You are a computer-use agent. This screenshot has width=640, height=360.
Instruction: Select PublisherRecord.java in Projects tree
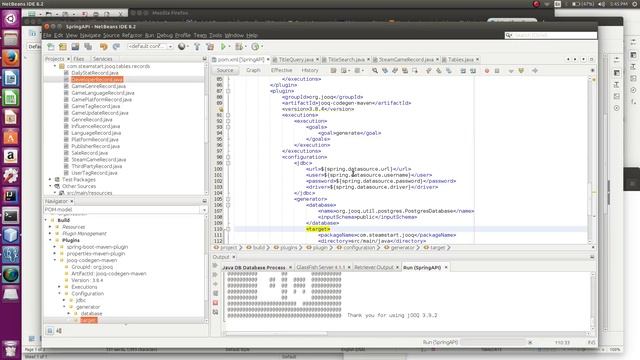click(95, 146)
